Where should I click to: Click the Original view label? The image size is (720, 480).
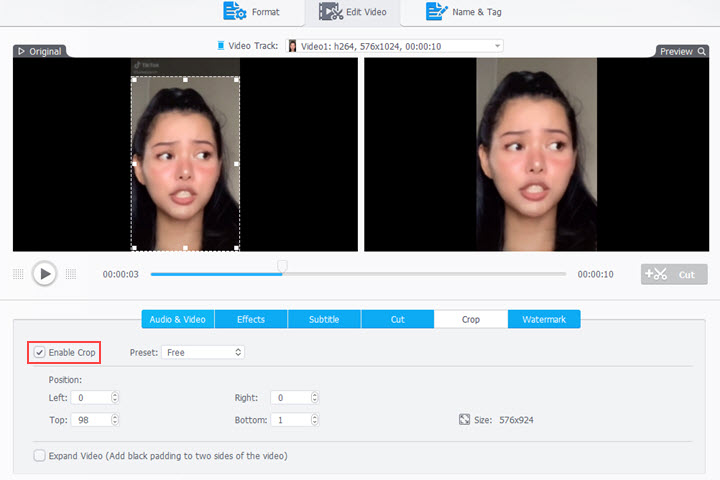click(40, 51)
